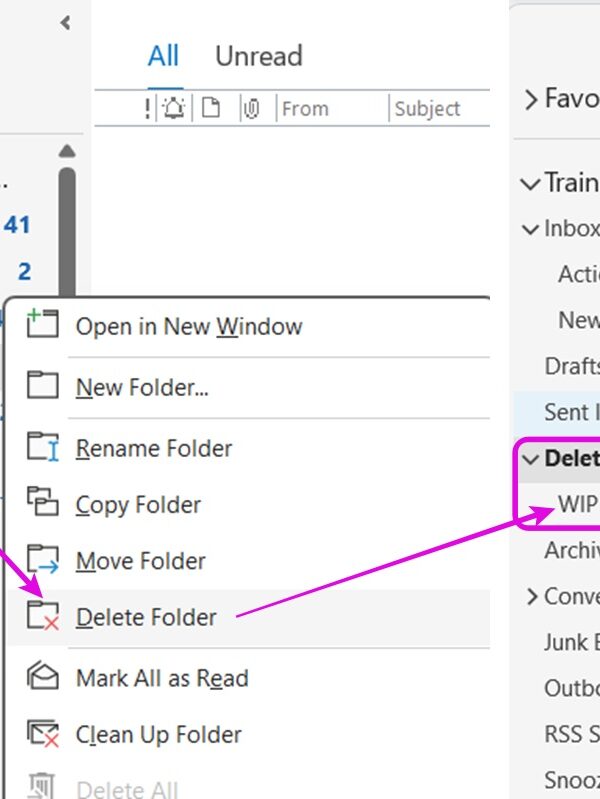This screenshot has width=600, height=799.
Task: Click the scroll up arrow in folder list
Action: (67, 151)
